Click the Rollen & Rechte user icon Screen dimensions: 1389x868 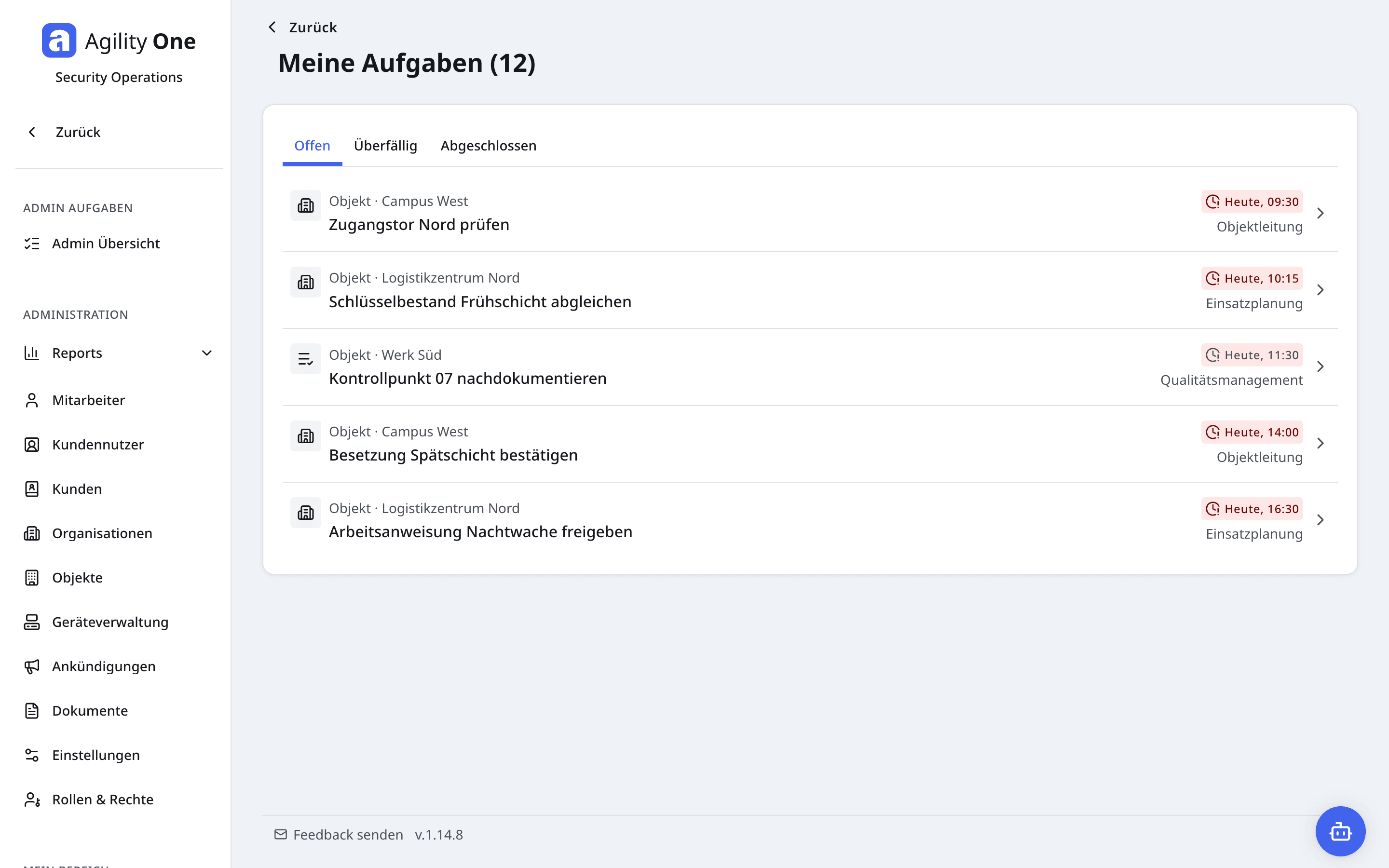[x=31, y=799]
